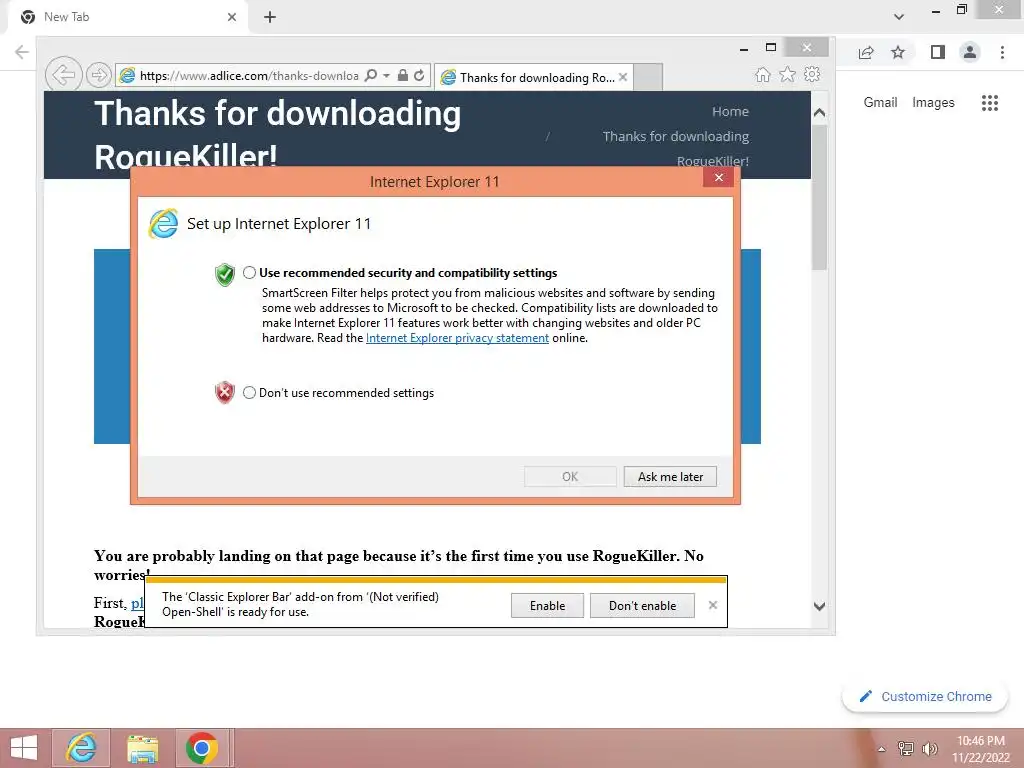Image resolution: width=1024 pixels, height=768 pixels.
Task: Enable the Classic Explorer Bar add-on
Action: point(547,605)
